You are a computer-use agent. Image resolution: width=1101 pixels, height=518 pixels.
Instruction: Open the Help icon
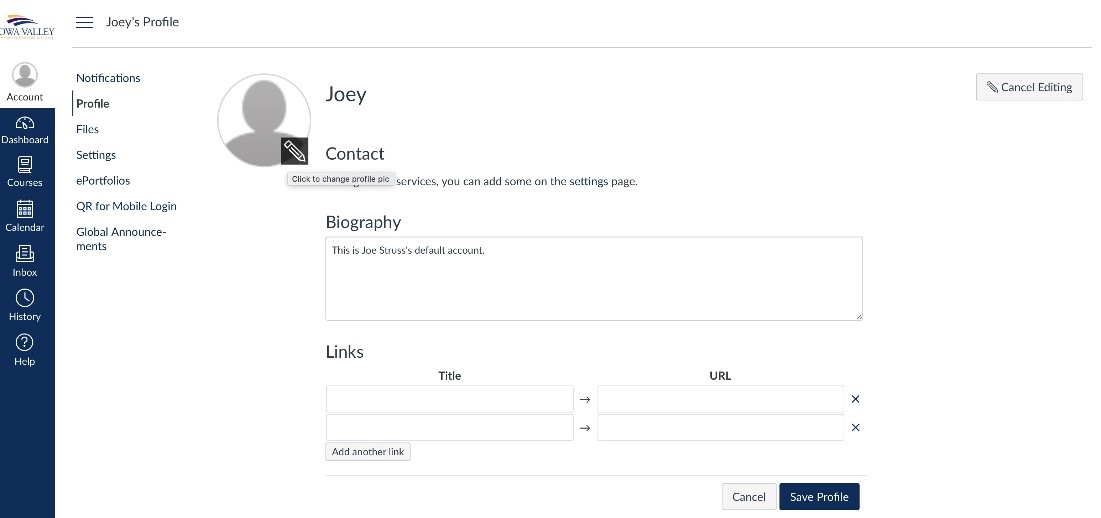point(25,343)
